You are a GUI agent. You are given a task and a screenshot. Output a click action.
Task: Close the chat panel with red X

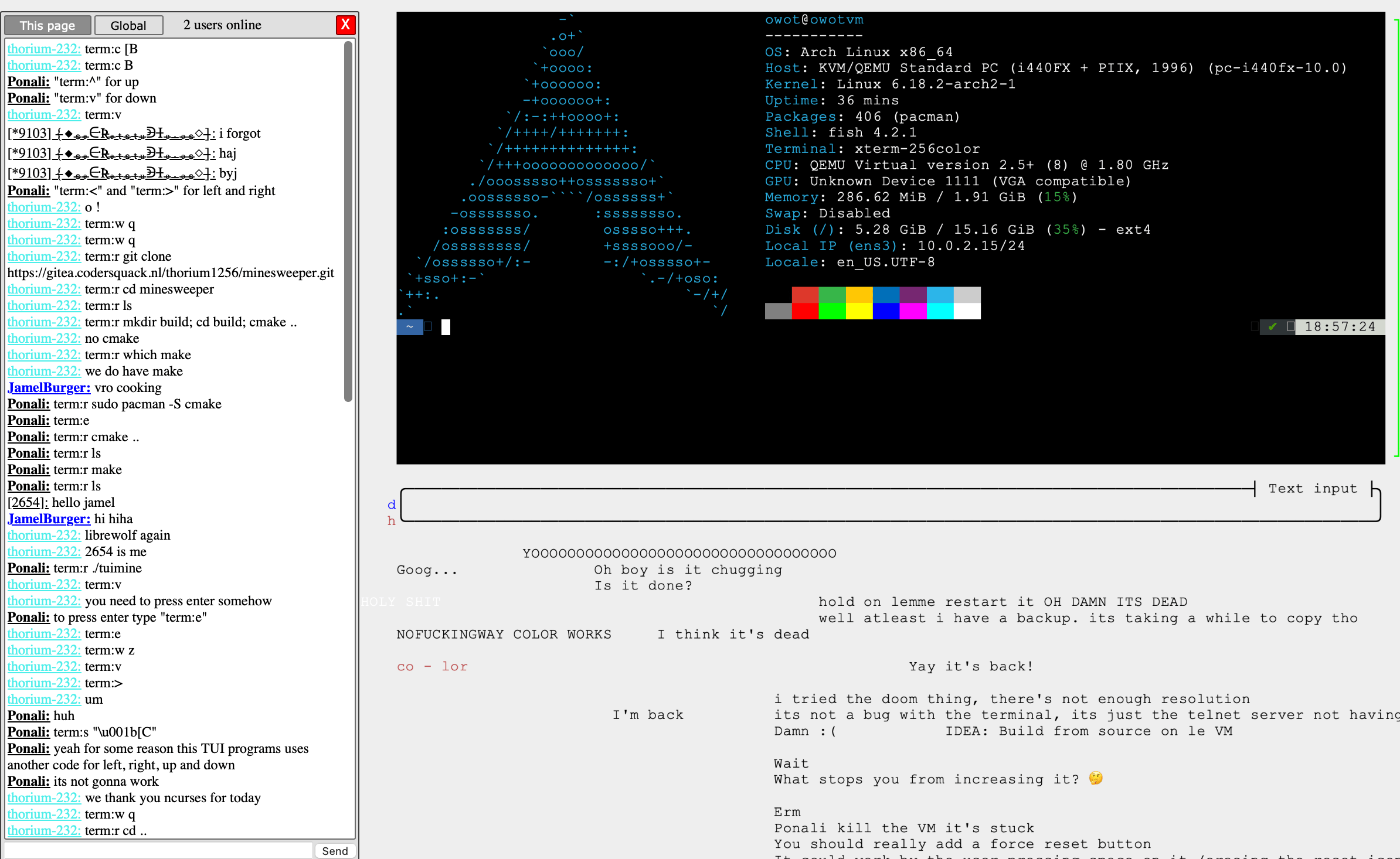click(345, 25)
